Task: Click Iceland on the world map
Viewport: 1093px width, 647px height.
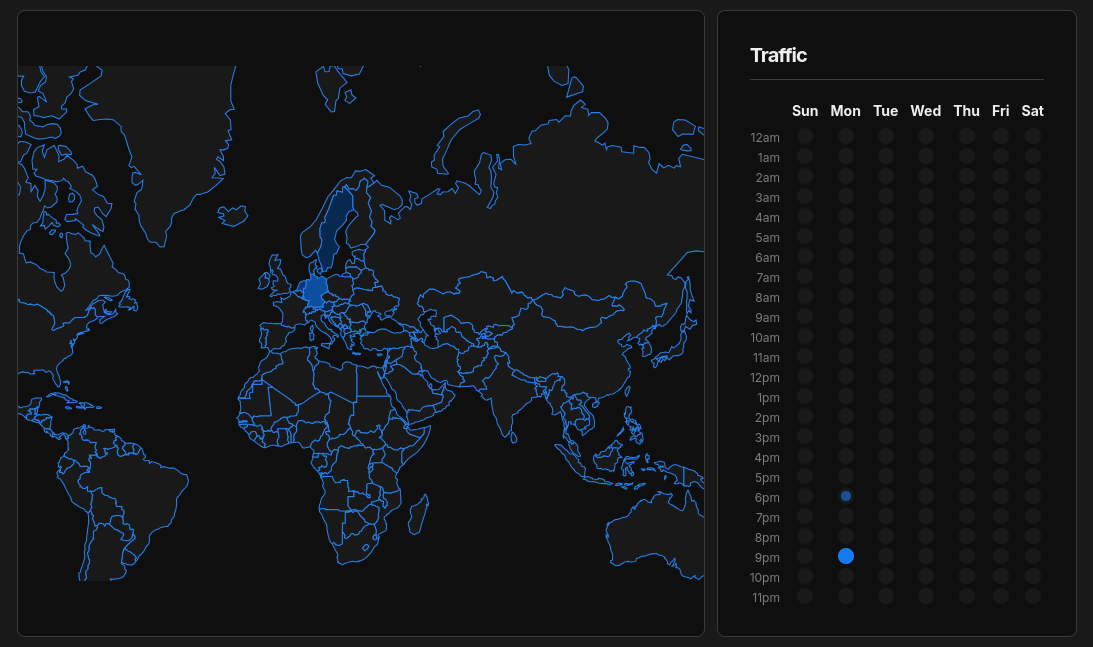Action: 233,214
